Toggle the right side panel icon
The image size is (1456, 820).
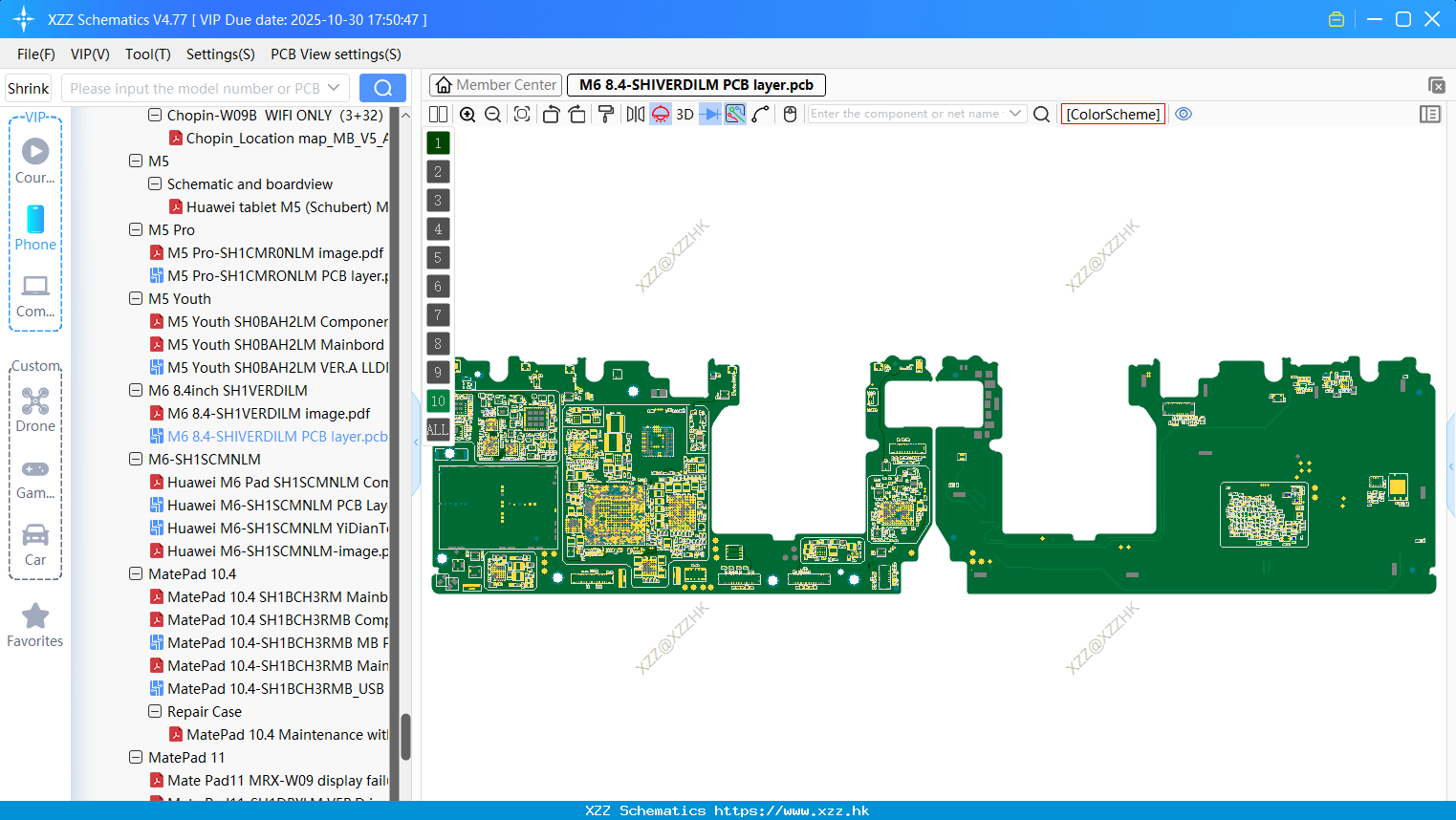click(x=1430, y=114)
